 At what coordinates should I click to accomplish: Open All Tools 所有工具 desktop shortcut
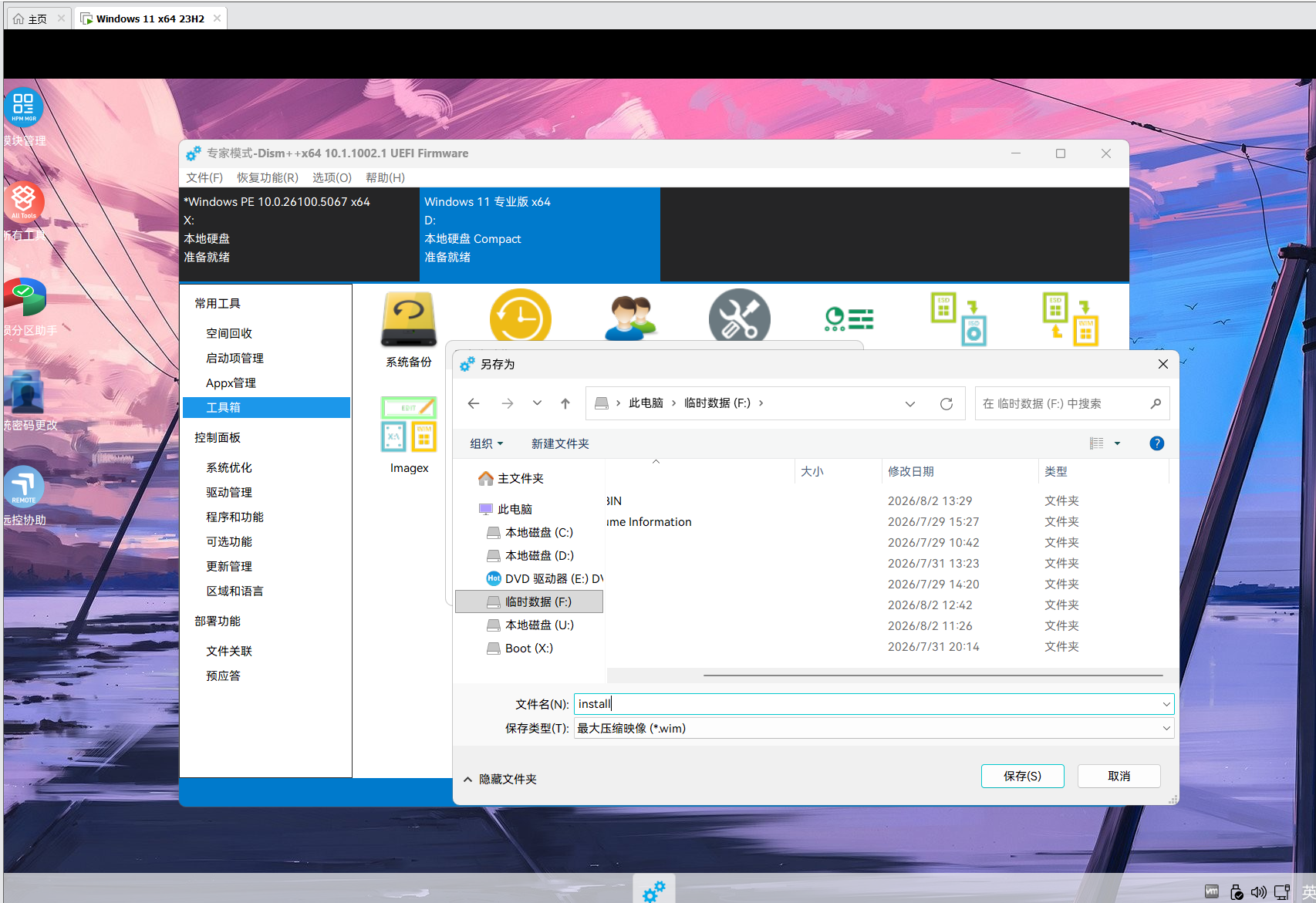click(x=23, y=211)
